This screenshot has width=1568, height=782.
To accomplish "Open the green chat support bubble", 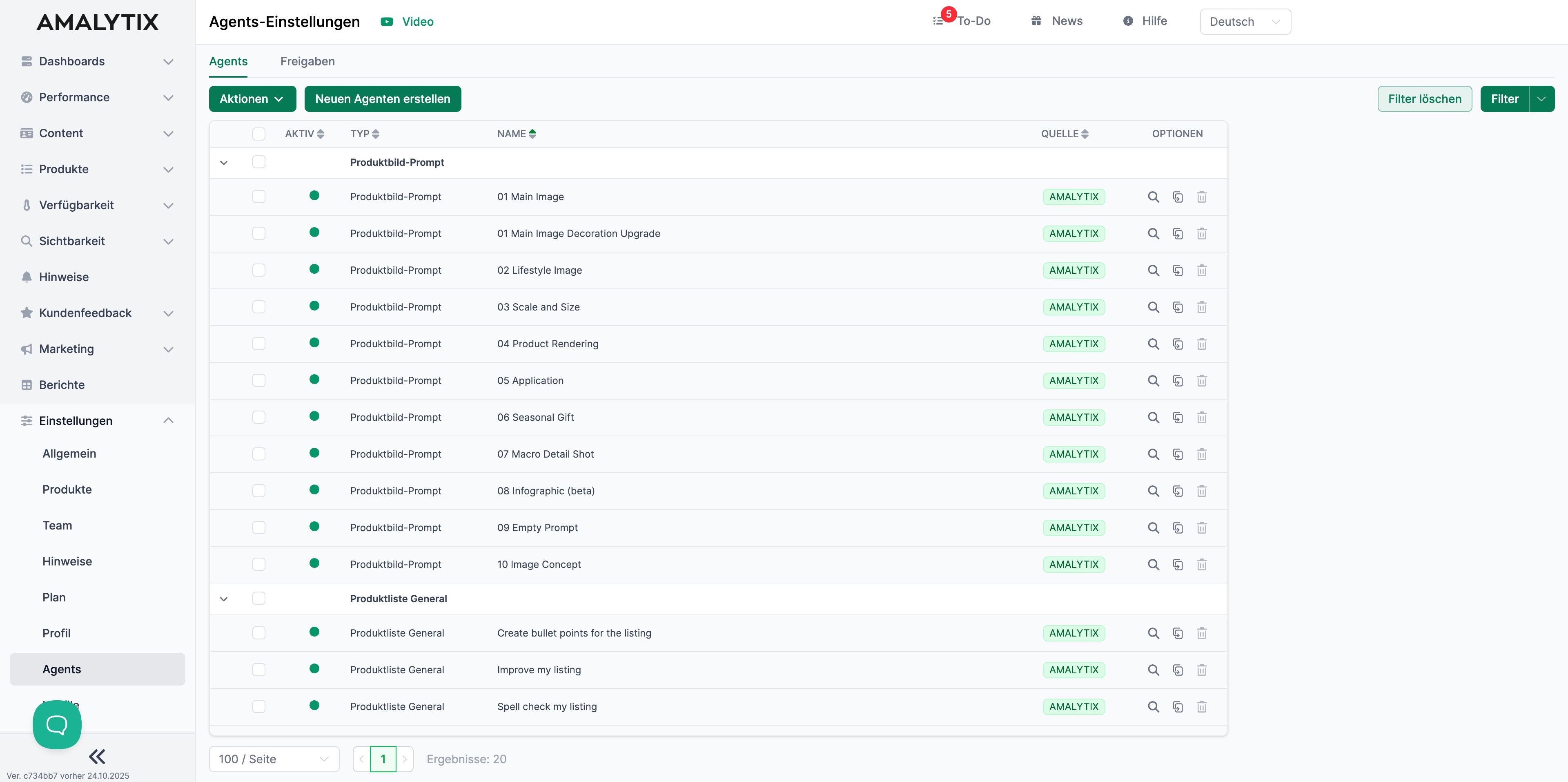I will point(57,724).
